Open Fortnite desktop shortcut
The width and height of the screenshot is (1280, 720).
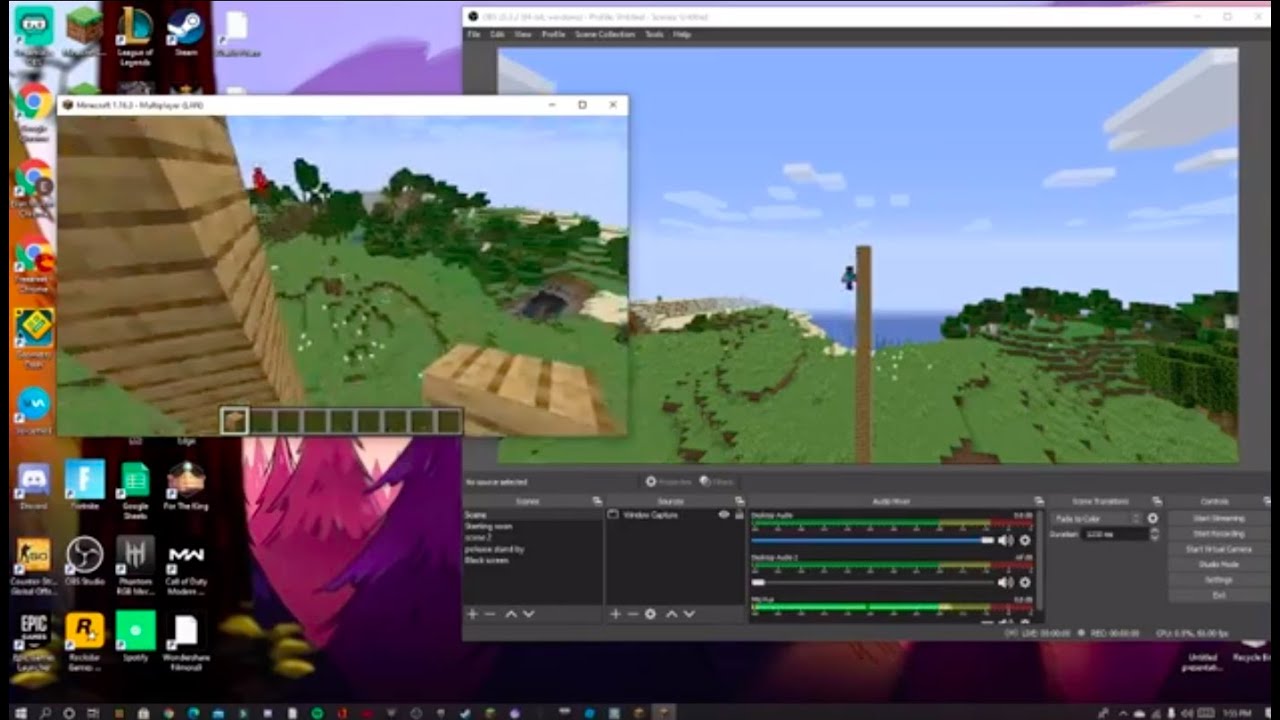(x=85, y=485)
